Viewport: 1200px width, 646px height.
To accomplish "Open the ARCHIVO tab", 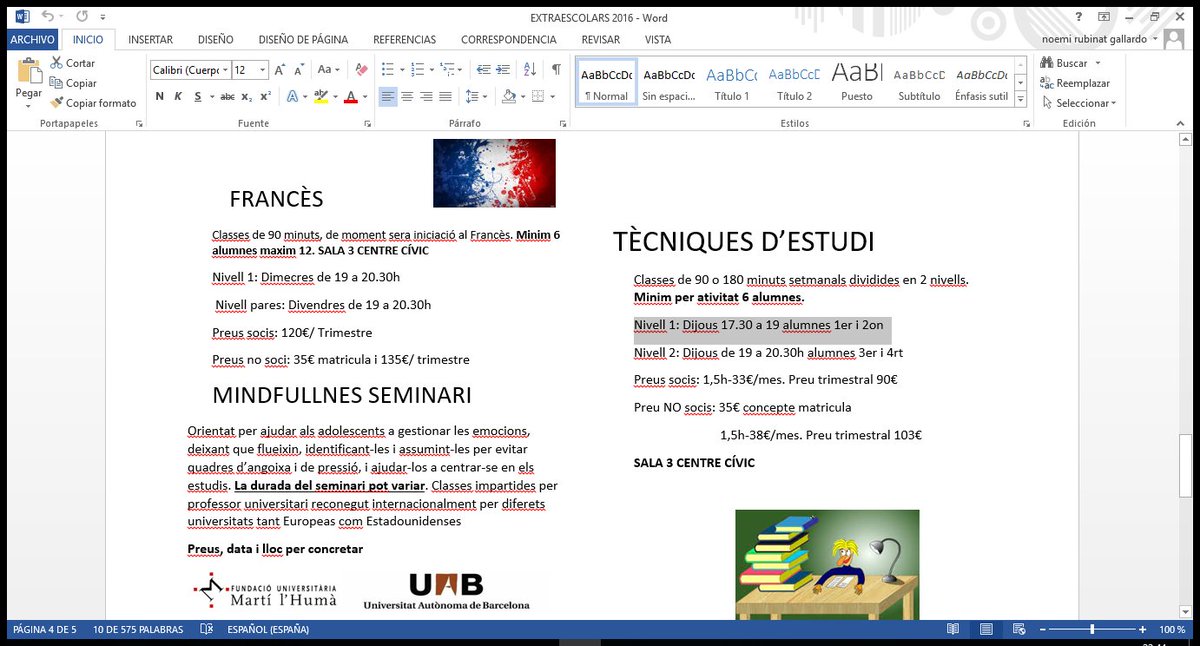I will click(33, 40).
